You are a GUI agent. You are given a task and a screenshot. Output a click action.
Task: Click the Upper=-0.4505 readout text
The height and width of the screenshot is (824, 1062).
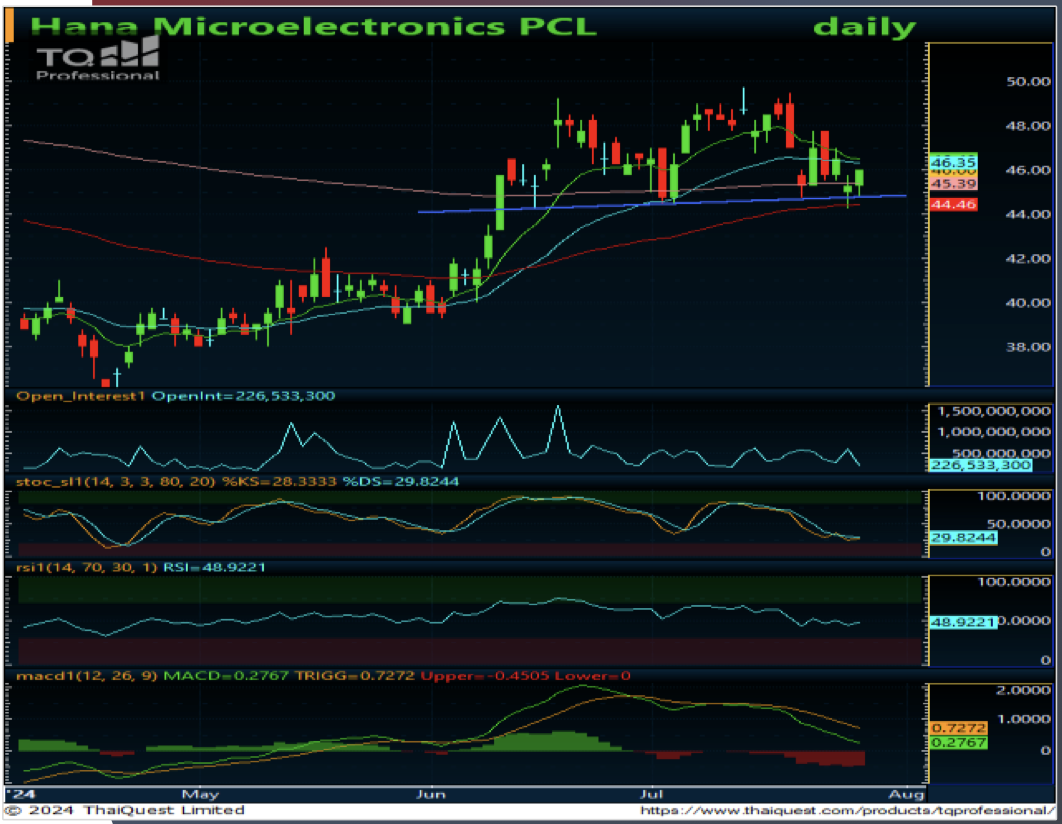click(484, 676)
